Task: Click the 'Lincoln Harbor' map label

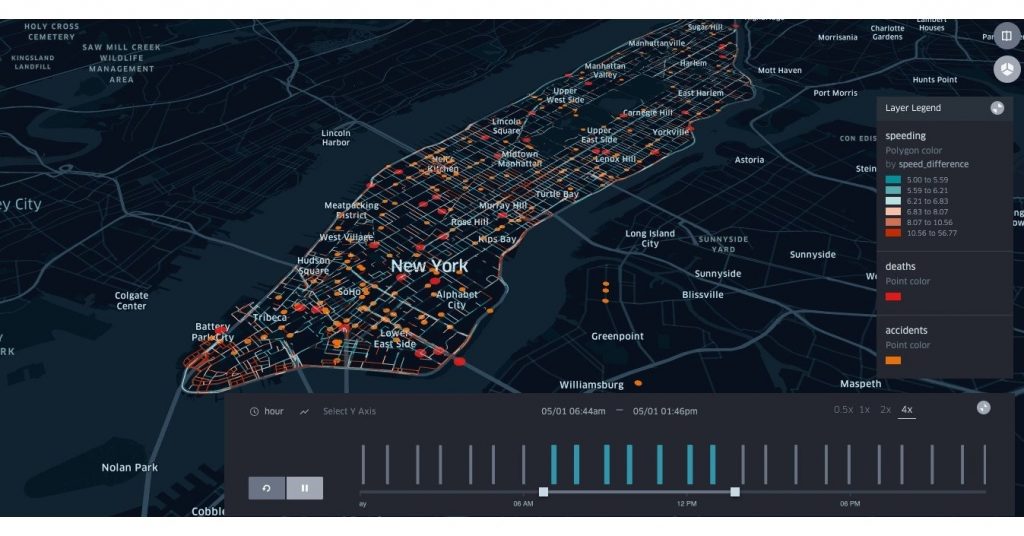Action: [x=336, y=138]
